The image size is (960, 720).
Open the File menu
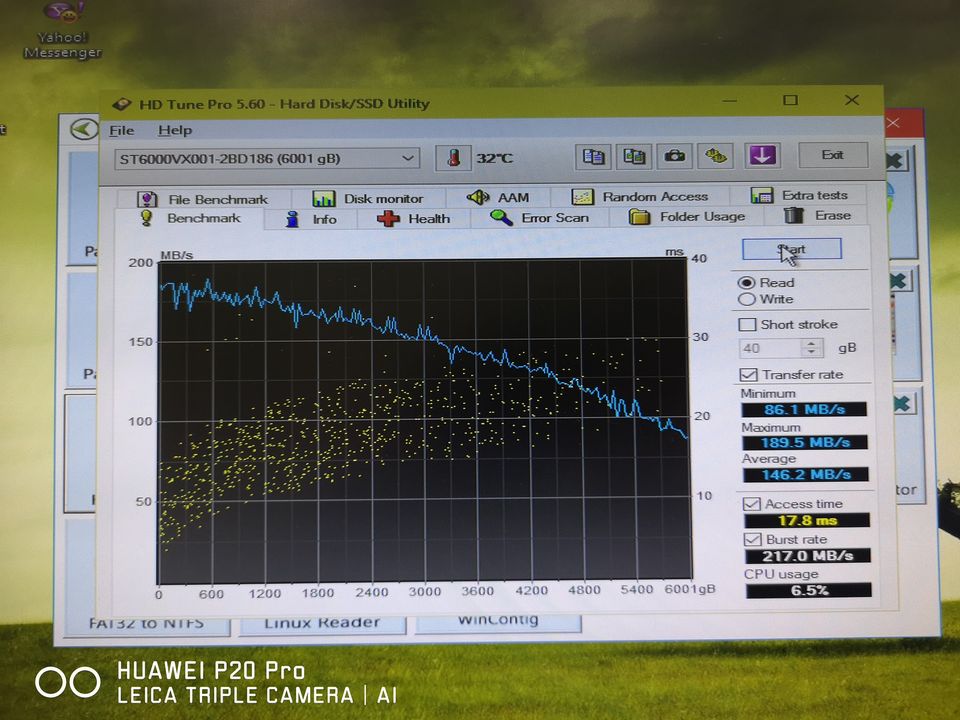click(121, 130)
